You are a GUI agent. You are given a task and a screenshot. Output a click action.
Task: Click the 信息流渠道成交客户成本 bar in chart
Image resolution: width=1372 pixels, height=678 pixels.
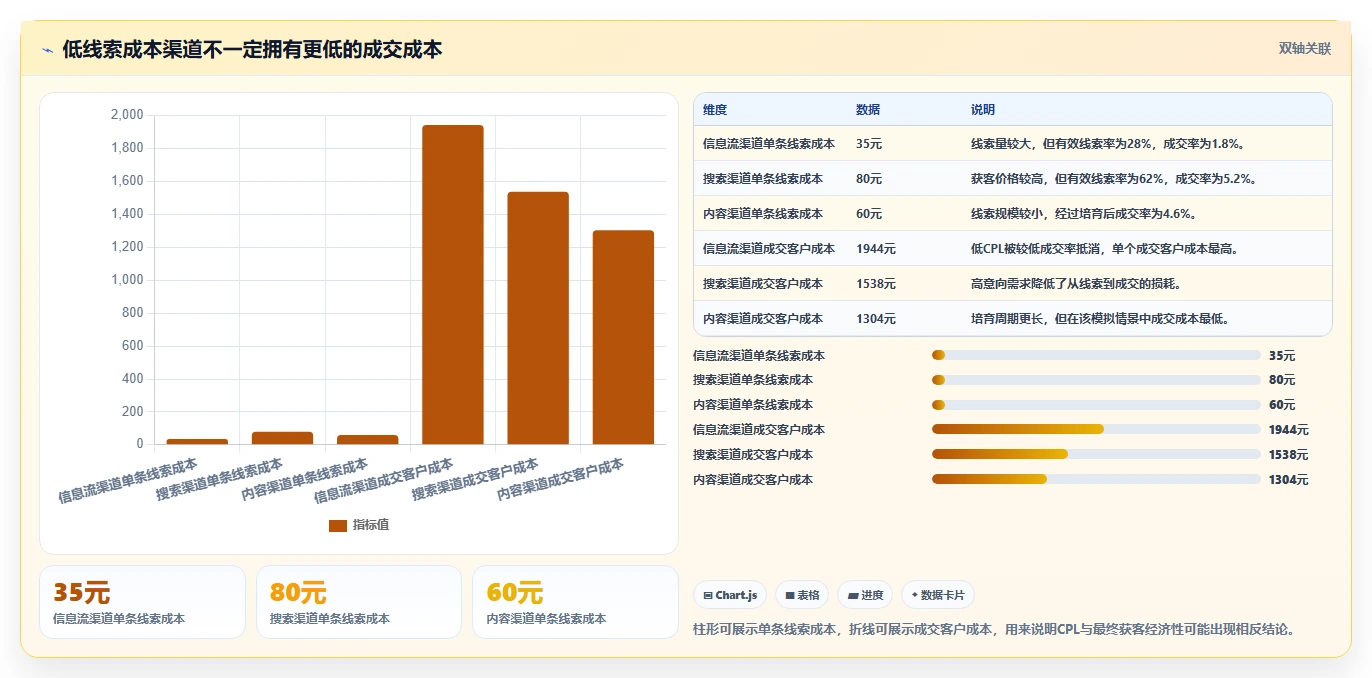(453, 284)
